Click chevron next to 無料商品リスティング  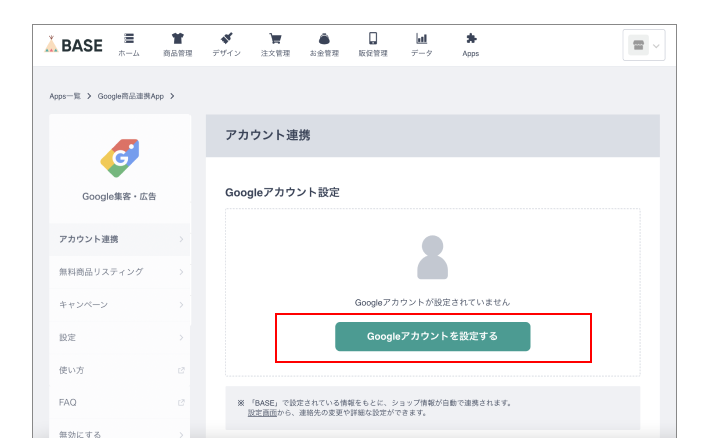(x=181, y=272)
